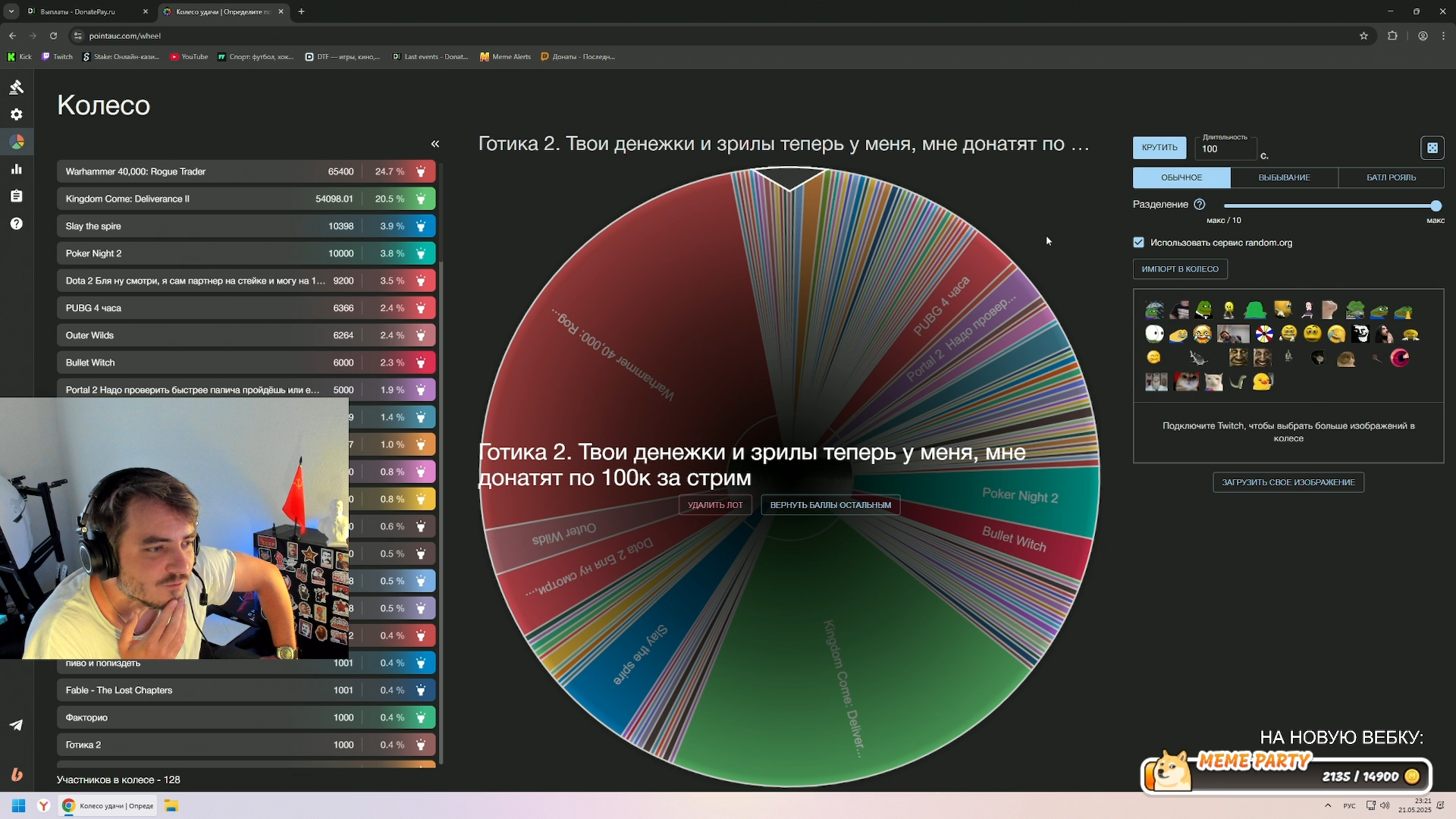Switch to the ВЫБЫВАНИЕ mode tab
The width and height of the screenshot is (1456, 819).
tap(1284, 177)
